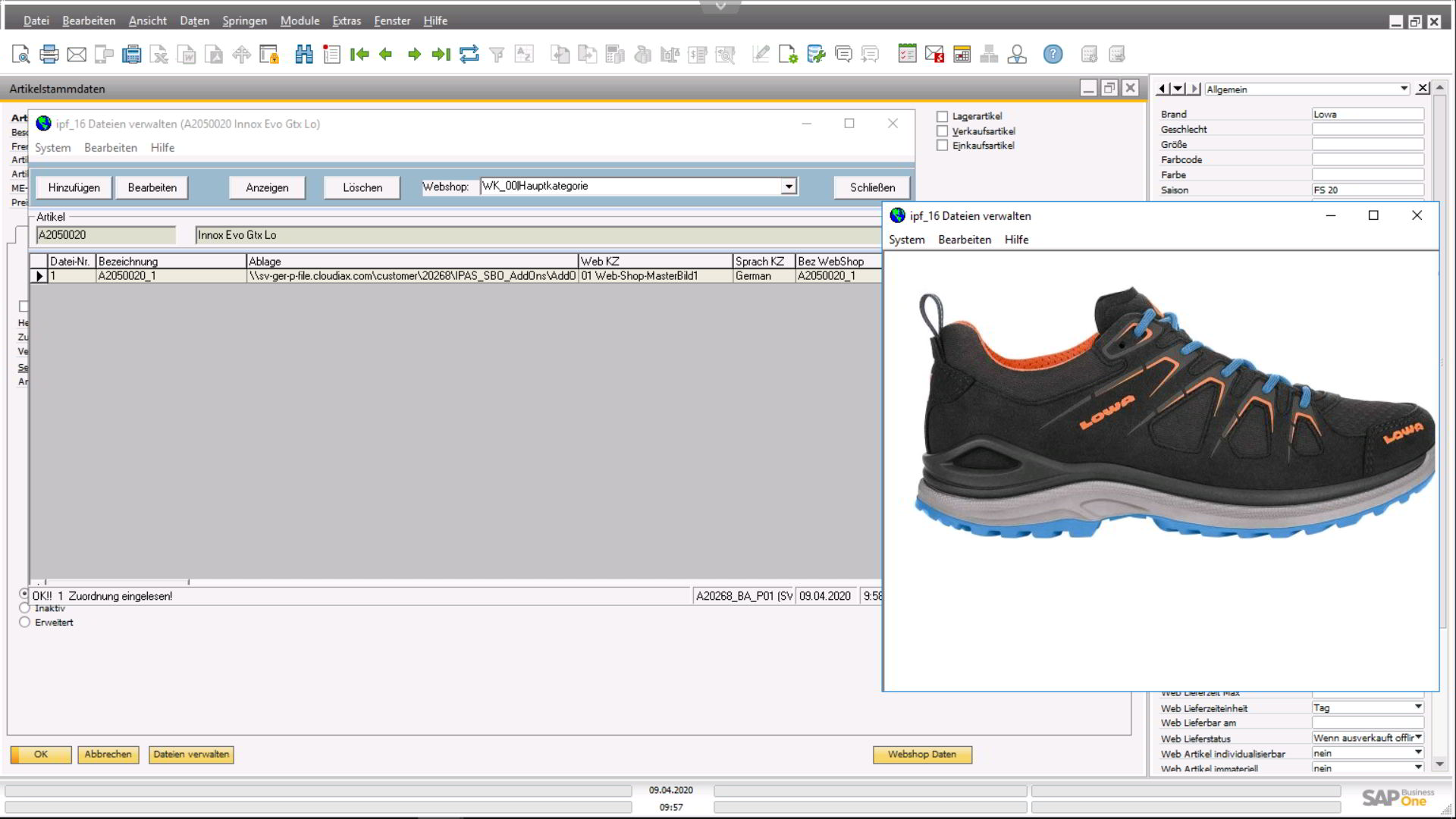Click the Löschen button

[x=362, y=187]
